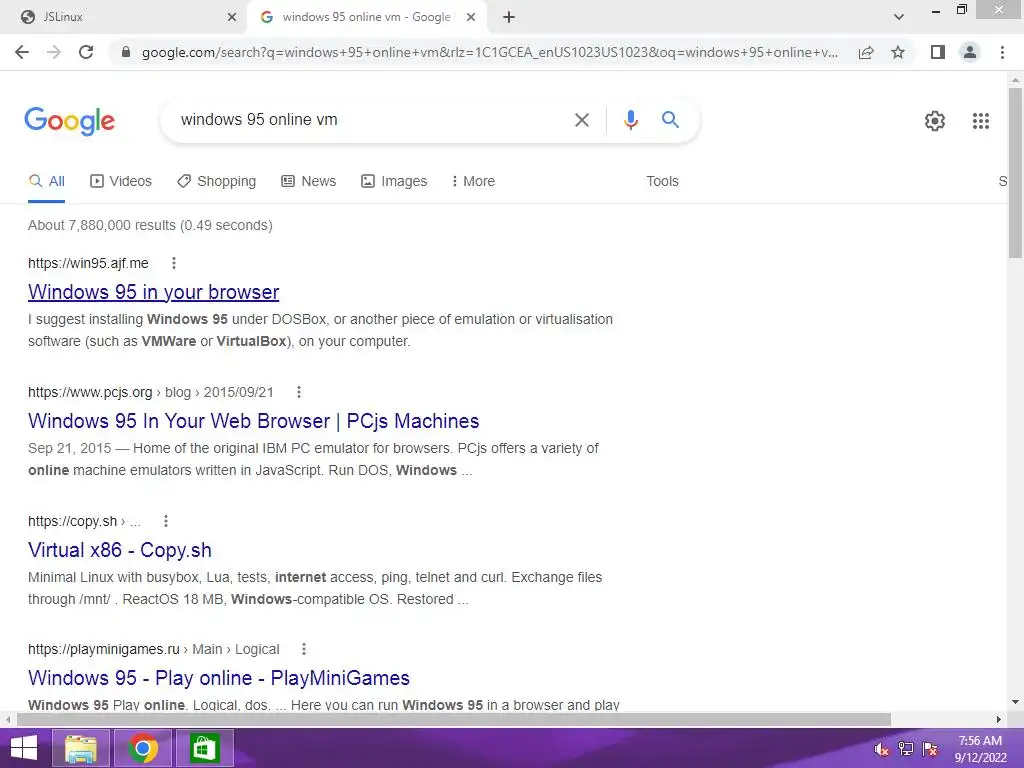Share this page via share icon
1024x768 pixels.
866,52
